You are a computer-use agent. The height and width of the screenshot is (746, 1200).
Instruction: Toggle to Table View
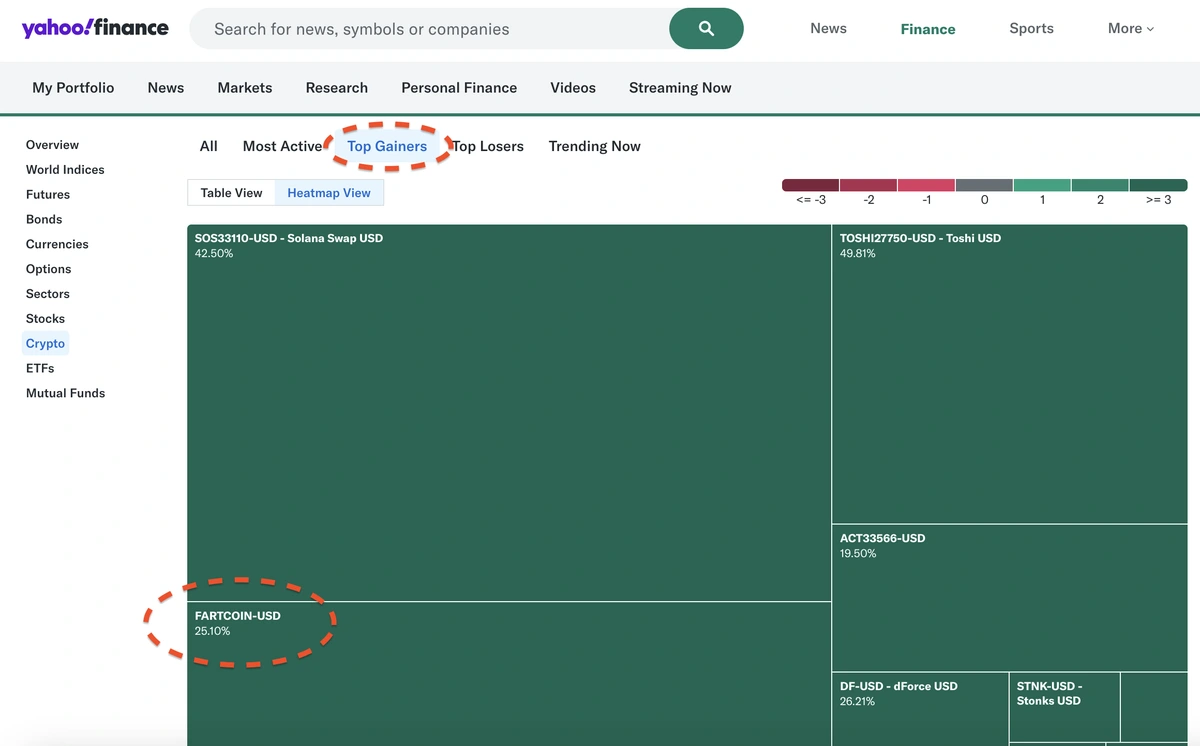point(231,193)
